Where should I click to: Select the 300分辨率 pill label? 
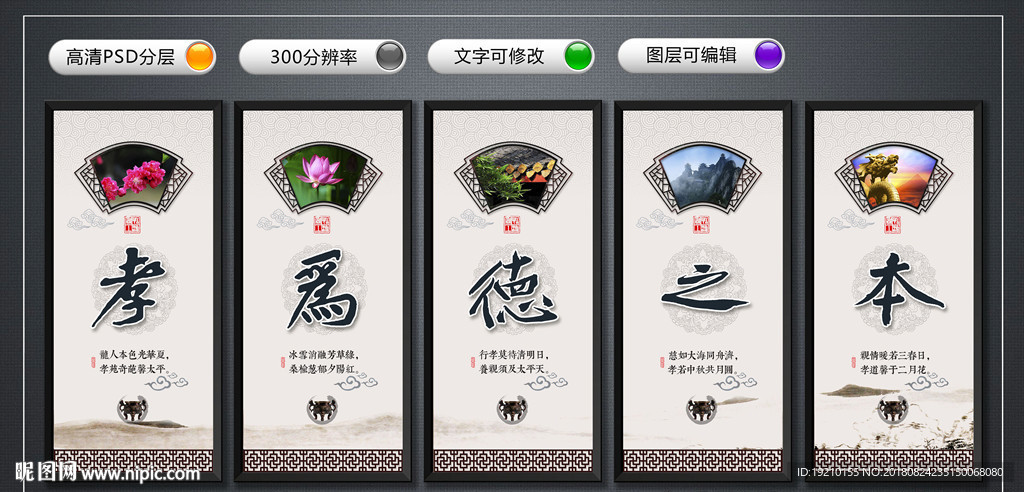313,57
